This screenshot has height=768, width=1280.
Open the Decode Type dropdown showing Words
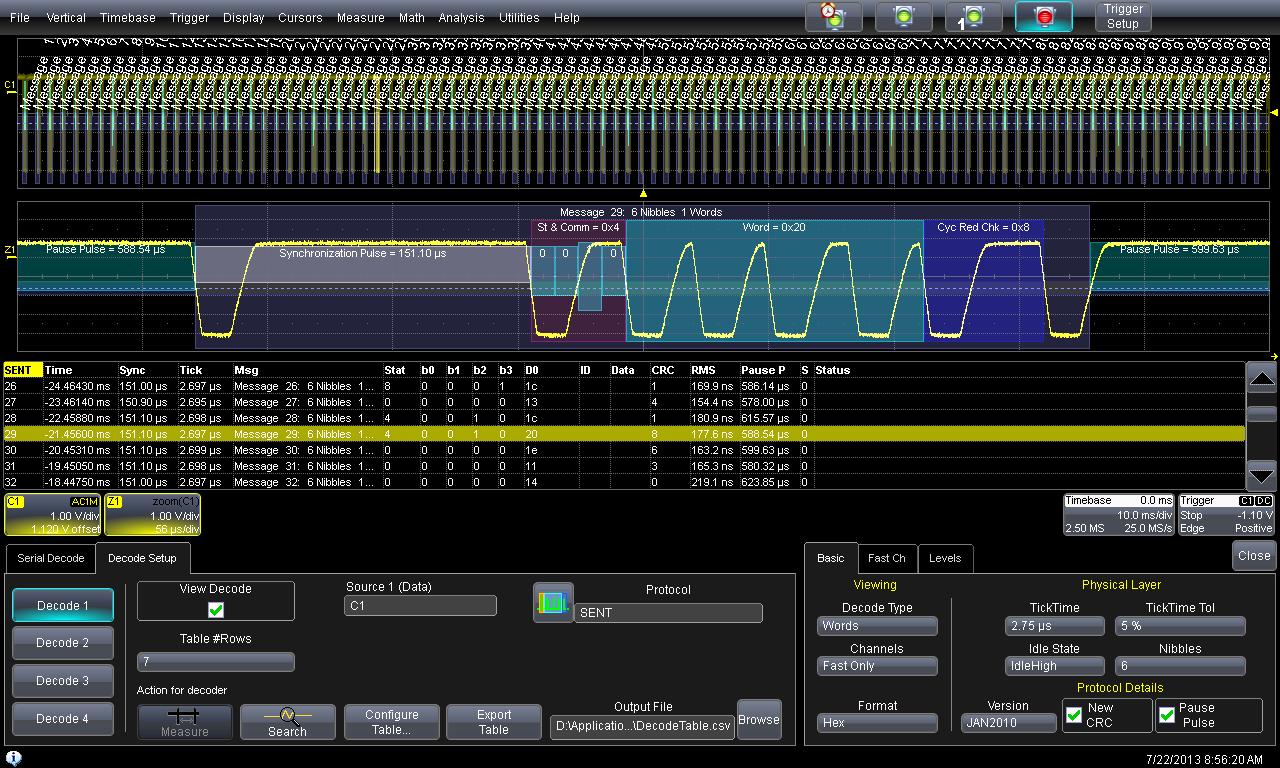coord(877,626)
